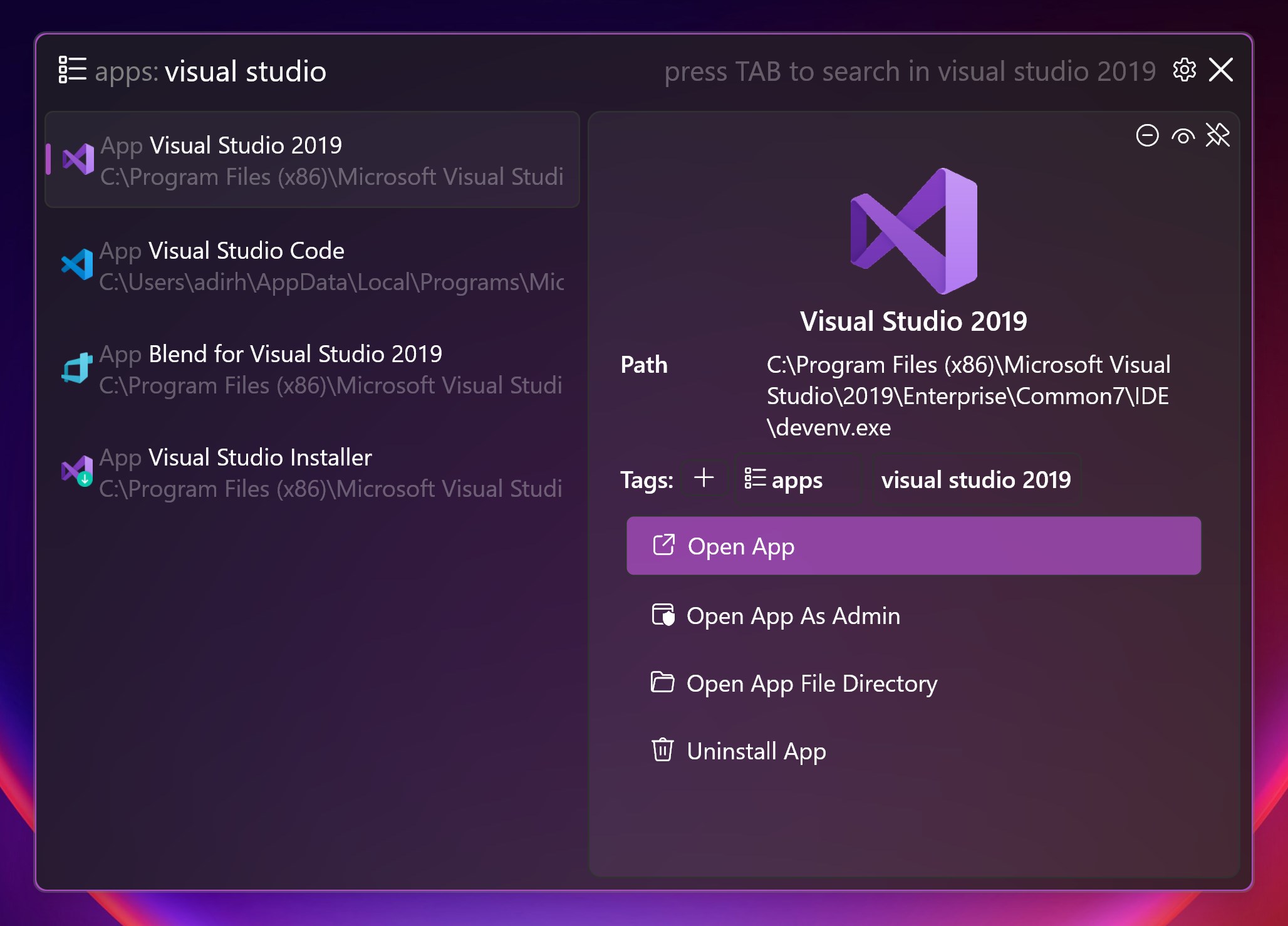The image size is (1288, 926).
Task: Click the plus button to add a tag
Action: 704,478
